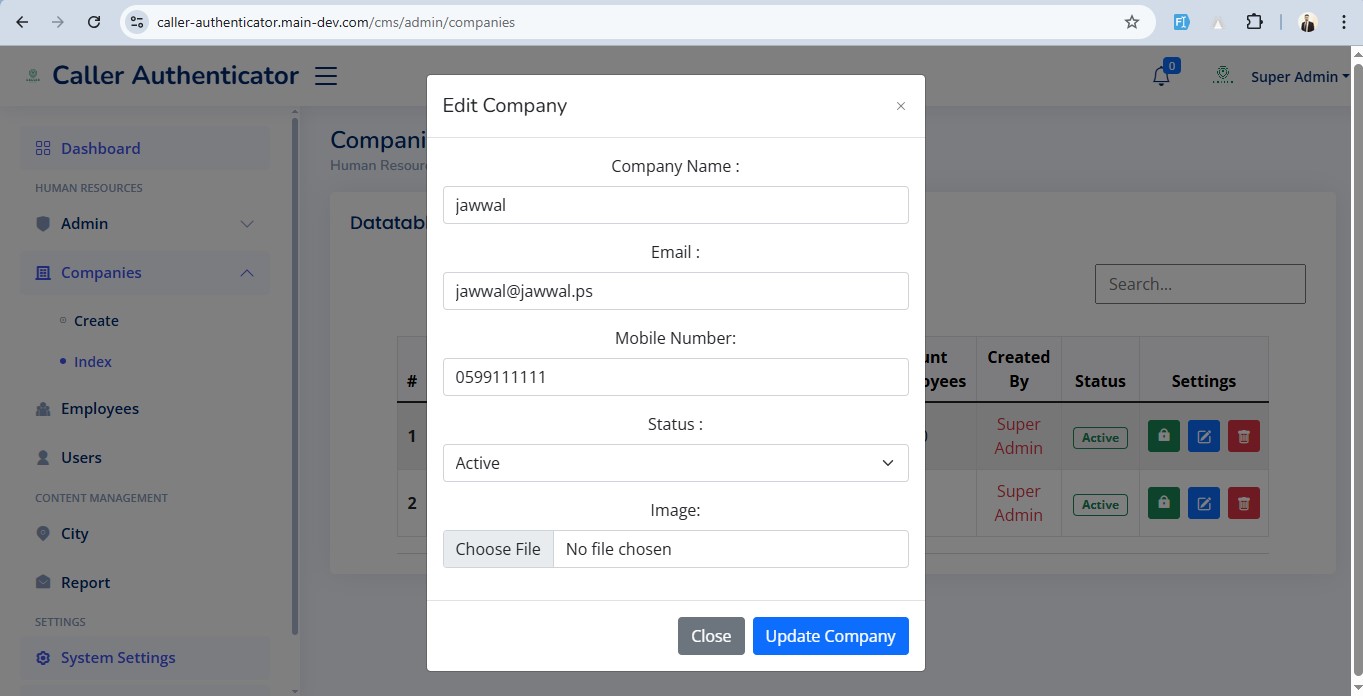Open the Super Admin user dropdown
This screenshot has height=696, width=1363.
click(x=1299, y=77)
